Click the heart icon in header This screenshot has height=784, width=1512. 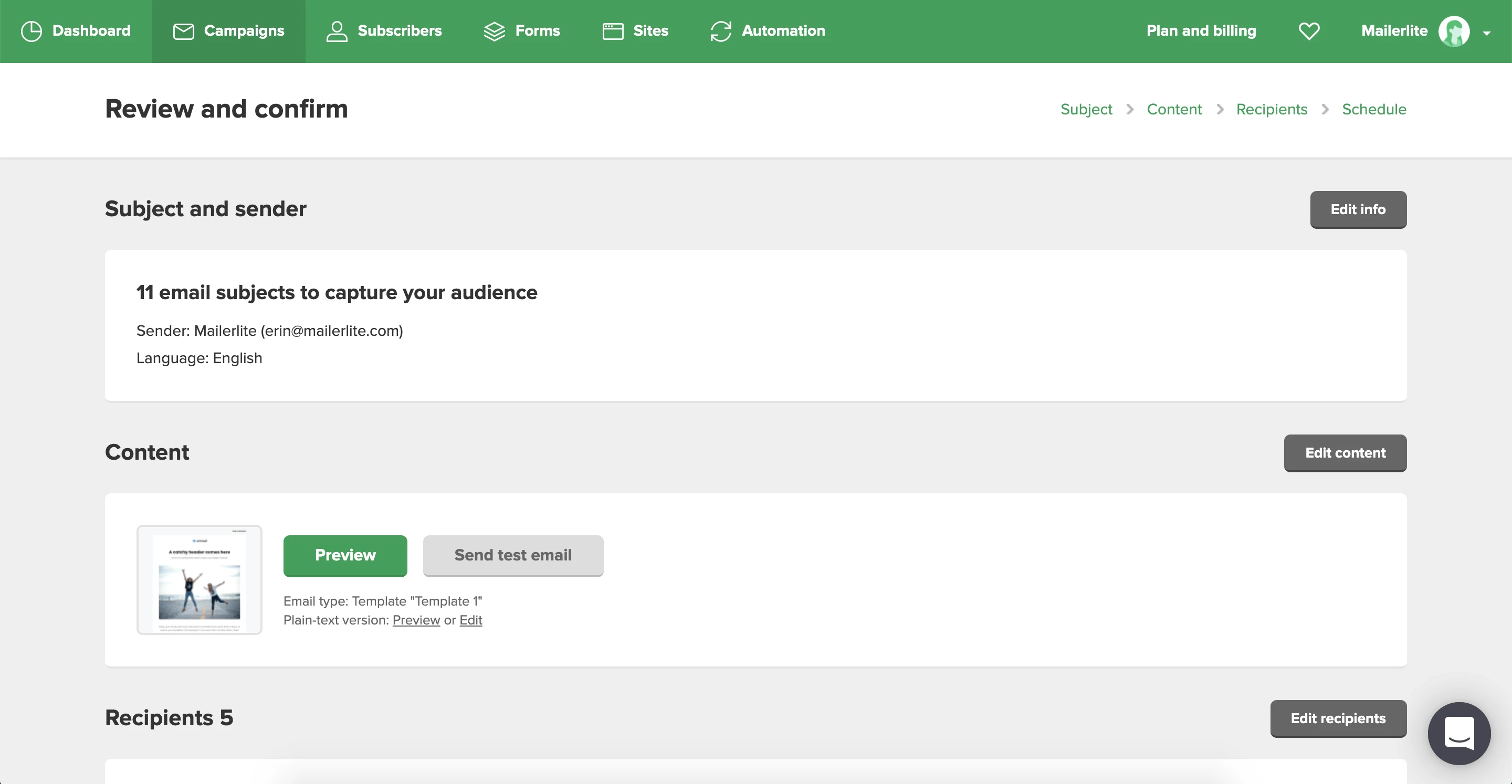1308,31
